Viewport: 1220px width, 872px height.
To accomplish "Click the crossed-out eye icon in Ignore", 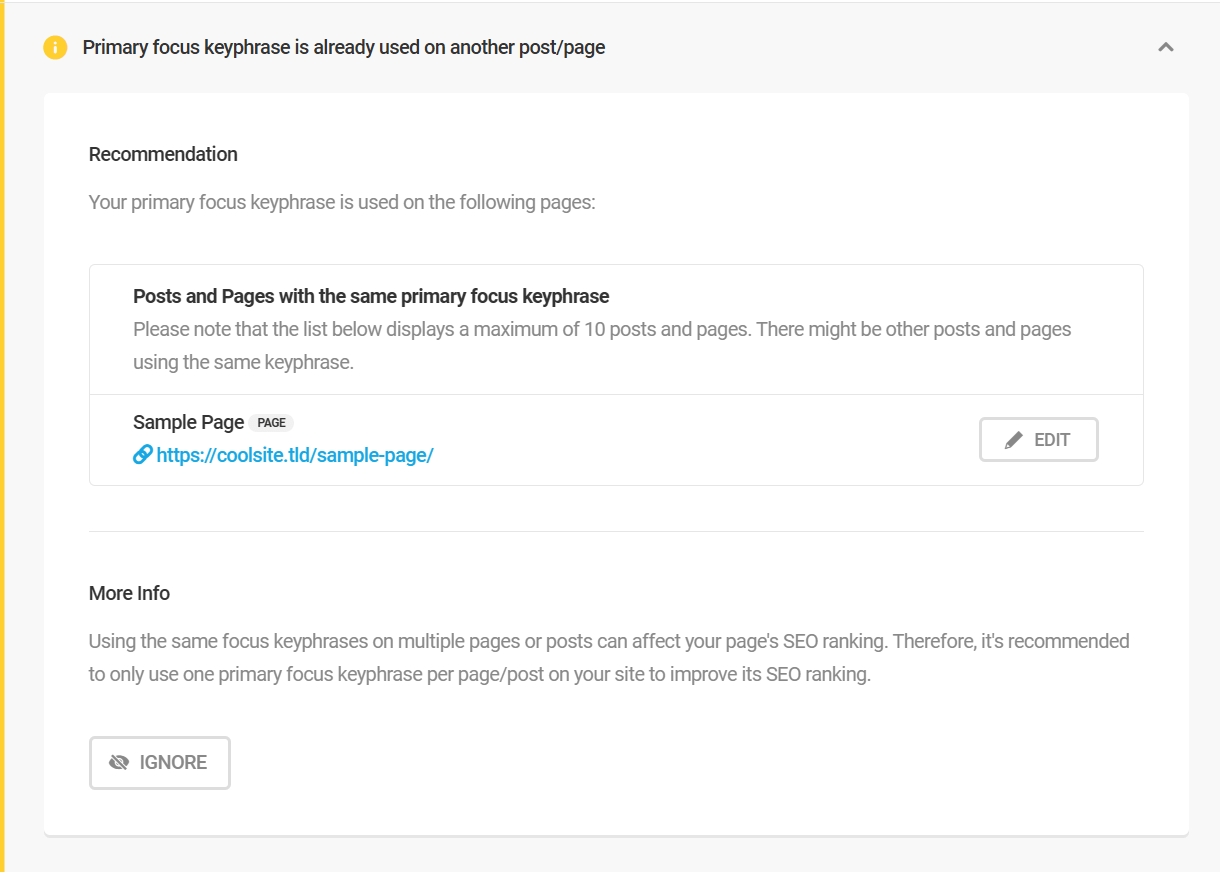I will point(119,763).
